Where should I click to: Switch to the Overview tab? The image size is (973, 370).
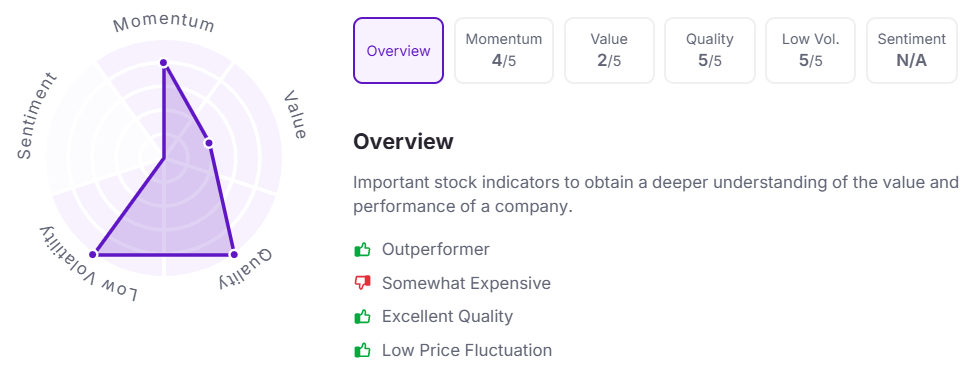(x=398, y=50)
